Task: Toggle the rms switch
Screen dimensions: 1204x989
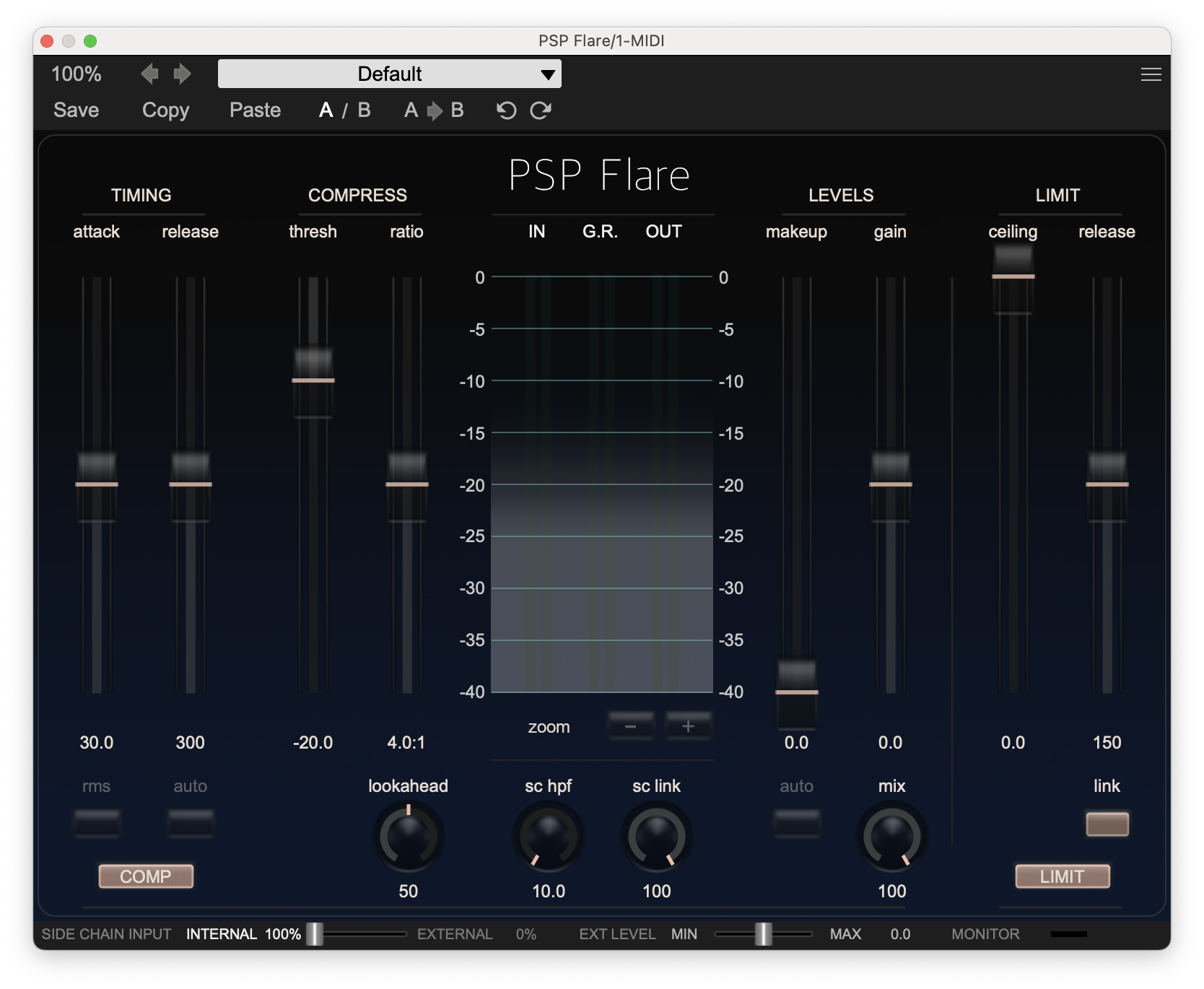Action: pyautogui.click(x=97, y=823)
